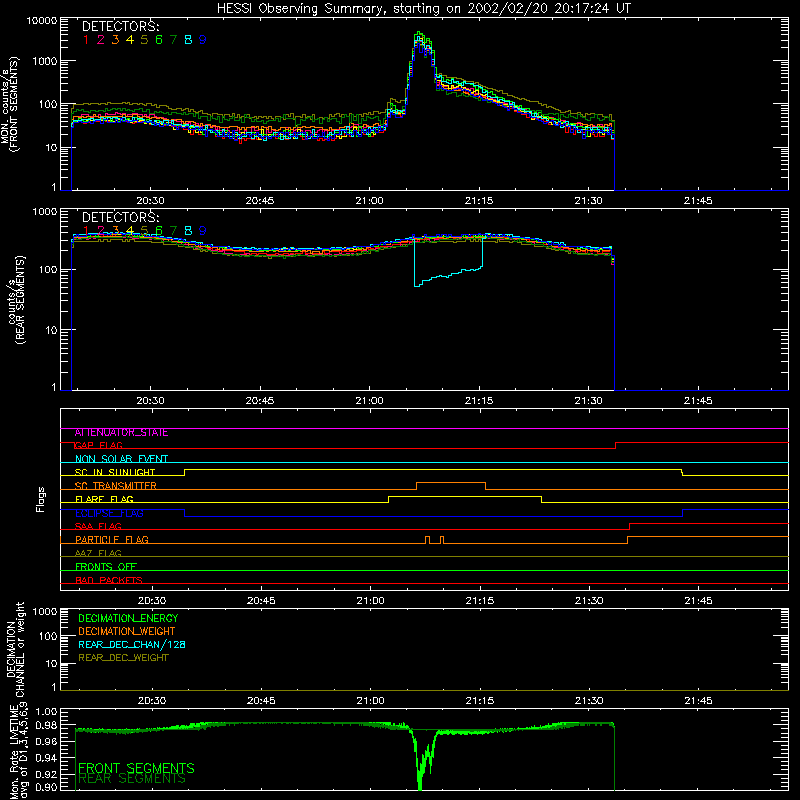The width and height of the screenshot is (800, 800).
Task: Click the SAA_FLAG label
Action: point(98,527)
